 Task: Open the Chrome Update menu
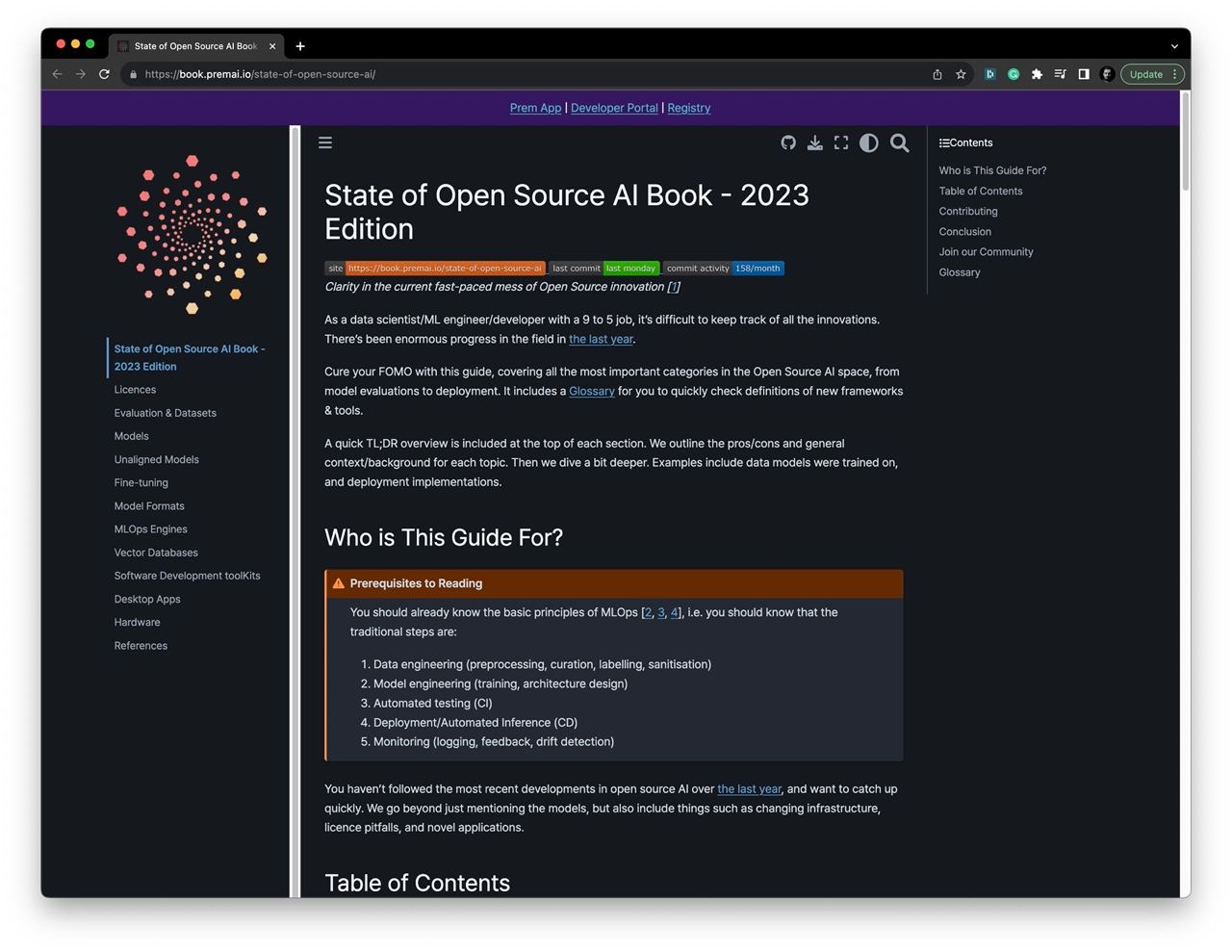click(x=1152, y=74)
